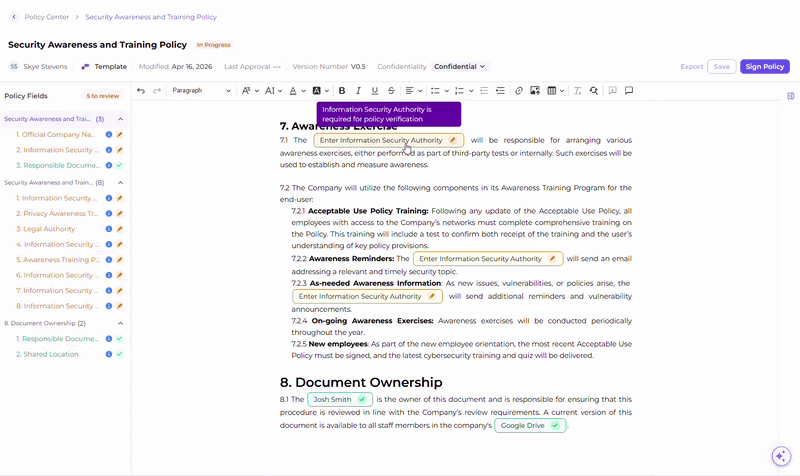This screenshot has width=800, height=476.
Task: Open text alignment dropdown
Action: 413,91
